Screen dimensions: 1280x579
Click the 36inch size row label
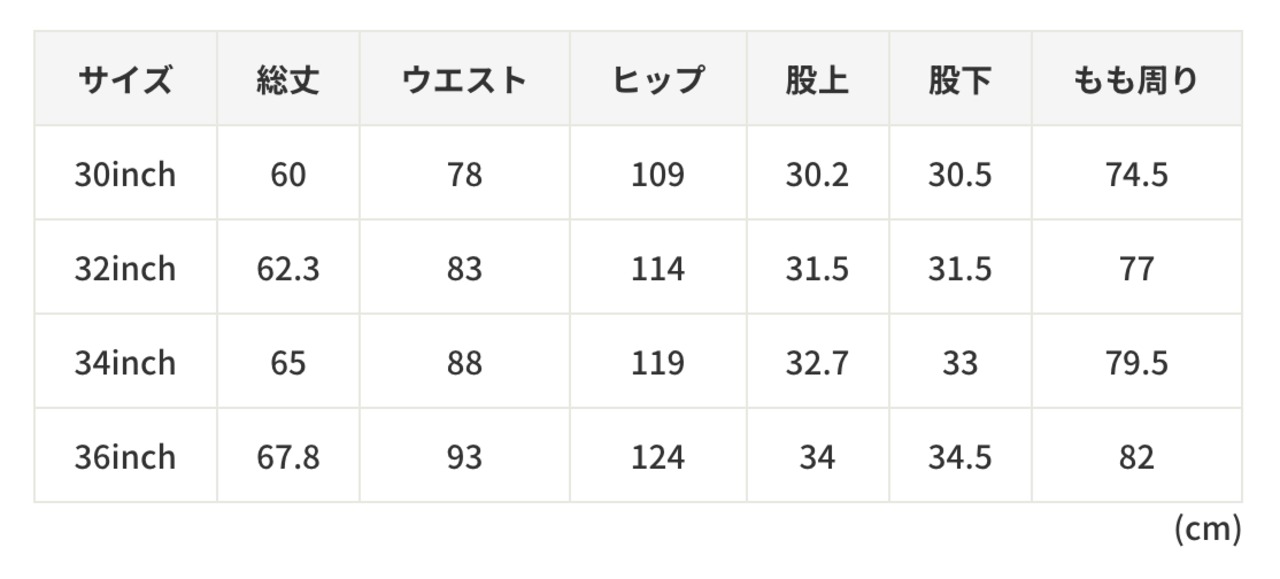point(125,457)
